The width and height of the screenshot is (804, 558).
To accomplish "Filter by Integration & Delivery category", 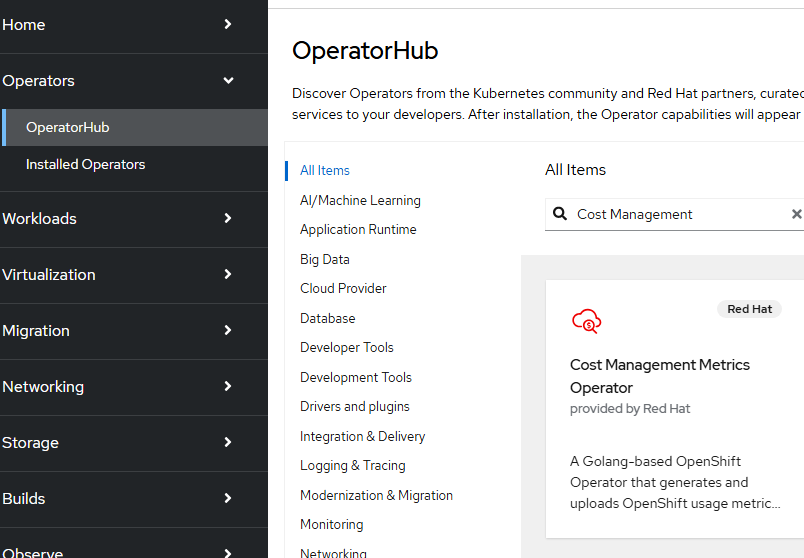I will 363,436.
